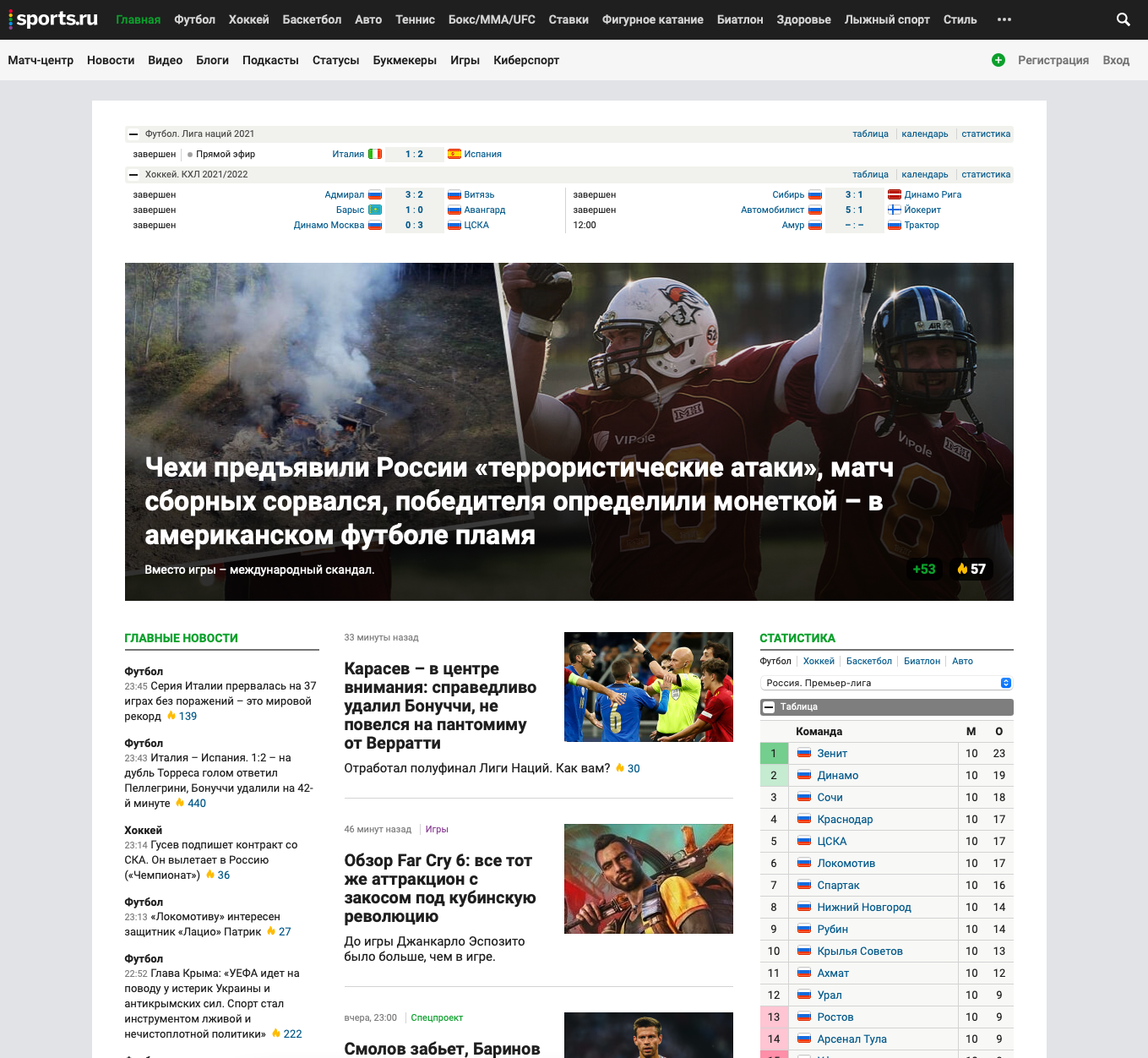This screenshot has height=1058, width=1148.
Task: Collapse the Таблица statistics section
Action: click(x=769, y=707)
